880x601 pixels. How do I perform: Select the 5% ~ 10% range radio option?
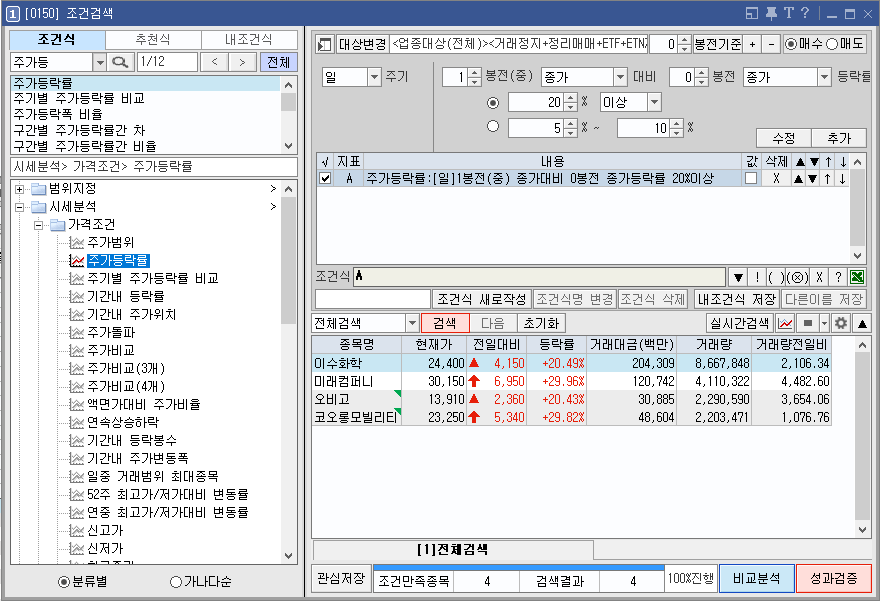coord(493,126)
